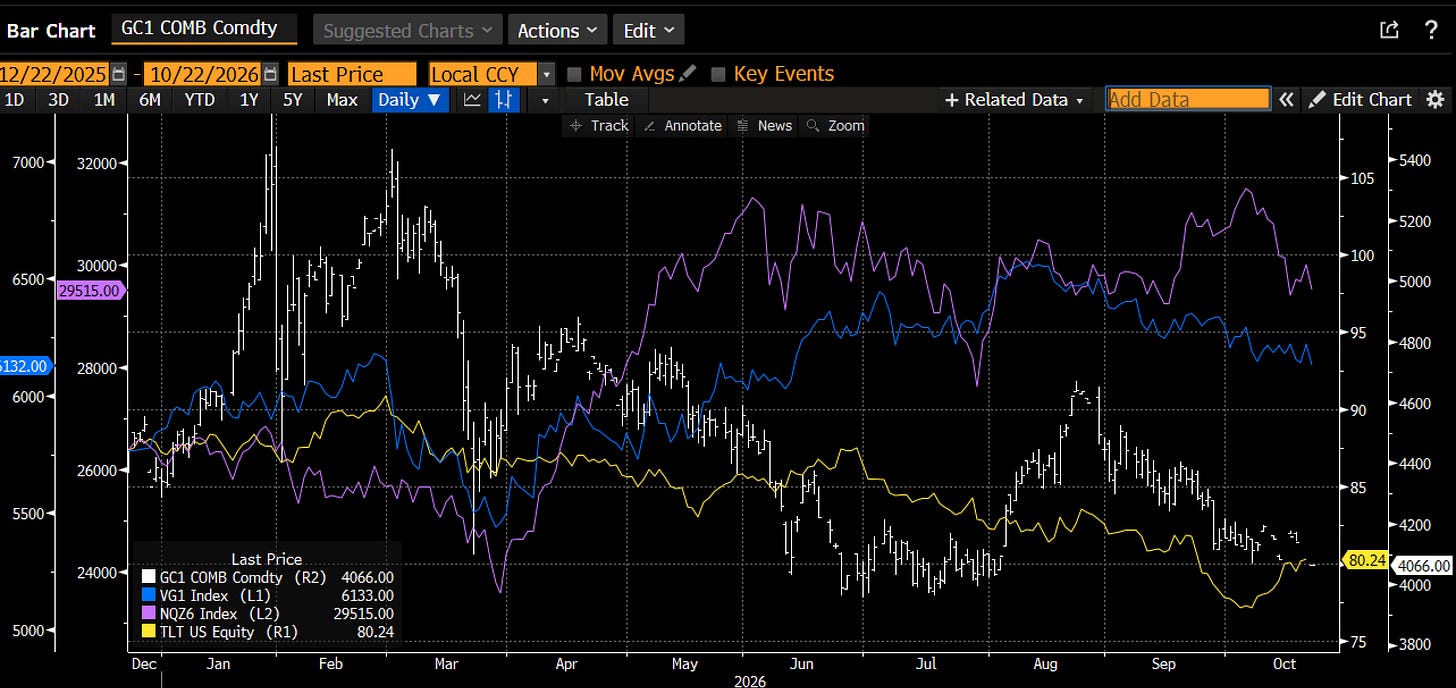
Task: Open the Daily periodicity dropdown
Action: click(x=410, y=99)
